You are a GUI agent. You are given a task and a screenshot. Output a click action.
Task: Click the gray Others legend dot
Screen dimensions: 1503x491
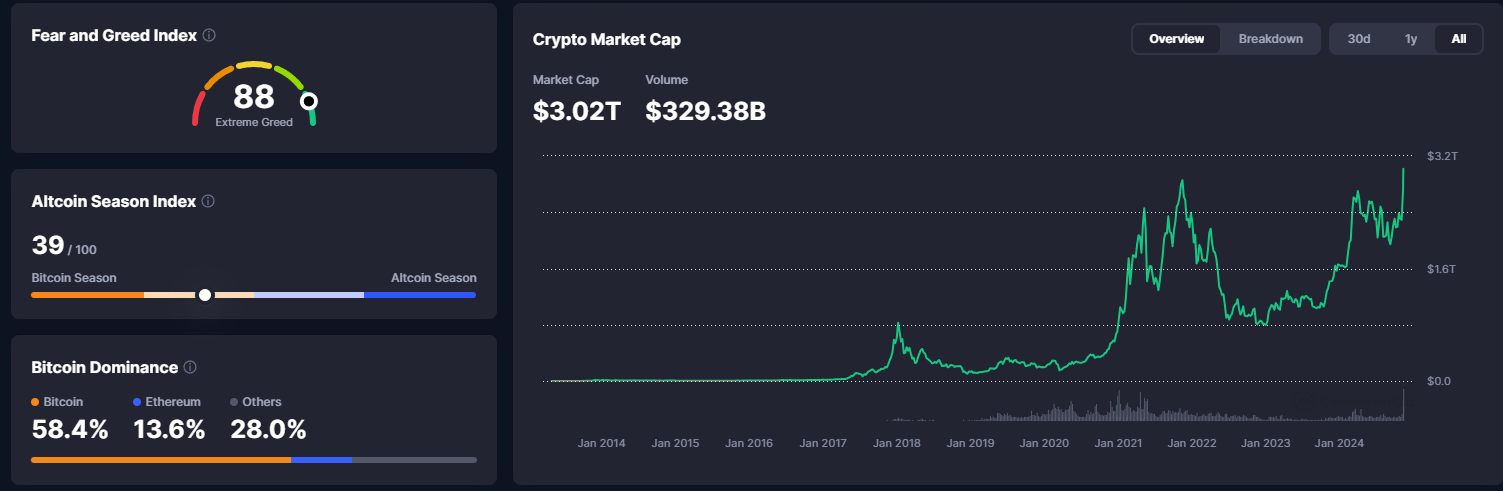(x=234, y=402)
